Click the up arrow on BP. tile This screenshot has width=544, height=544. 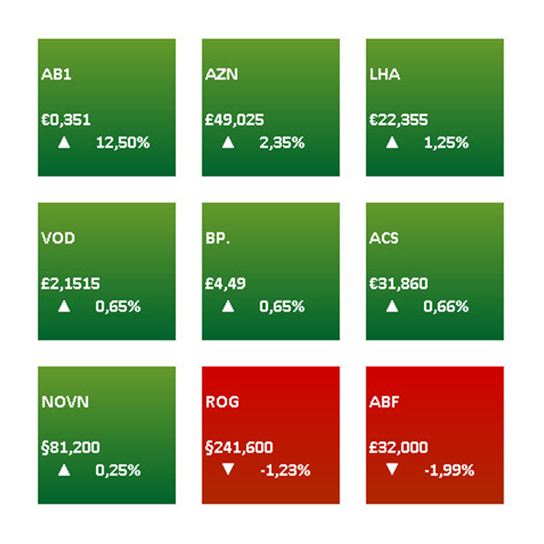tap(228, 306)
